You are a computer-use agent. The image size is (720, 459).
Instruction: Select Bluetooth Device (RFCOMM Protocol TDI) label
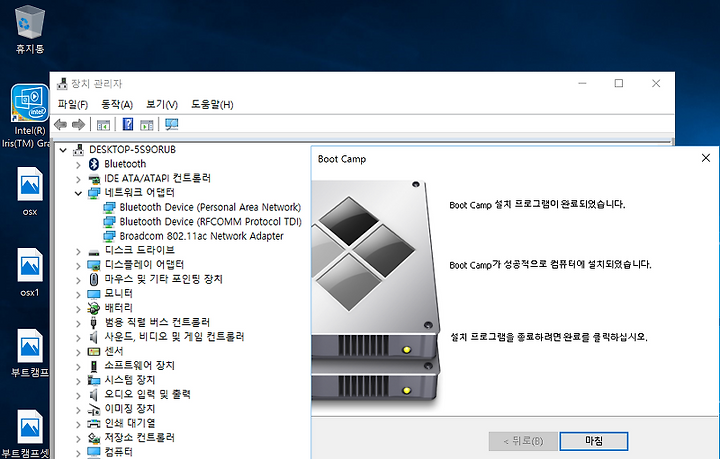coord(210,222)
